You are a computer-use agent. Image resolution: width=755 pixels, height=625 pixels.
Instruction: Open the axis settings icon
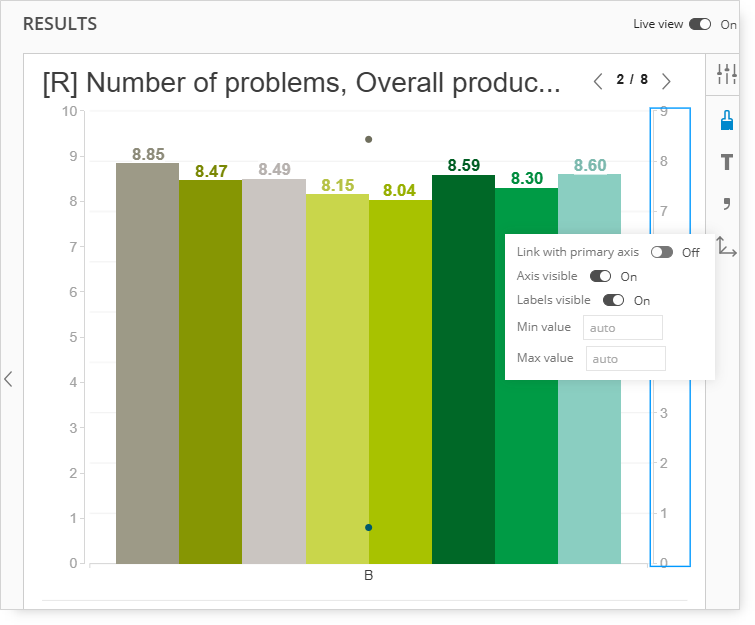pos(726,247)
